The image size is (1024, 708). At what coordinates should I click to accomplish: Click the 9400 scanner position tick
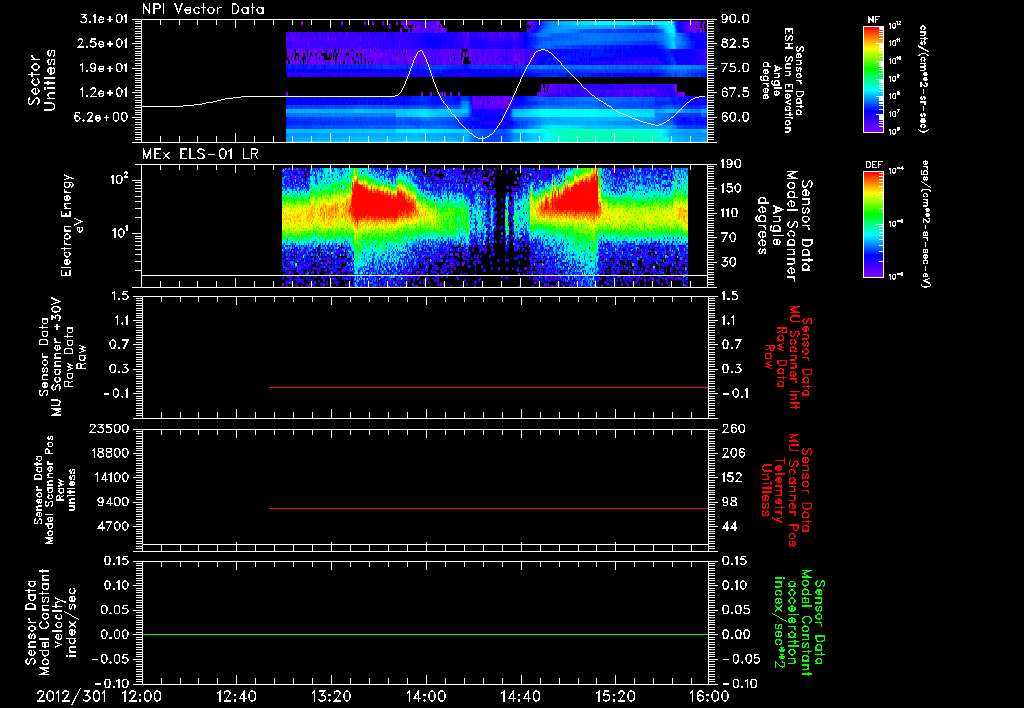tap(114, 502)
